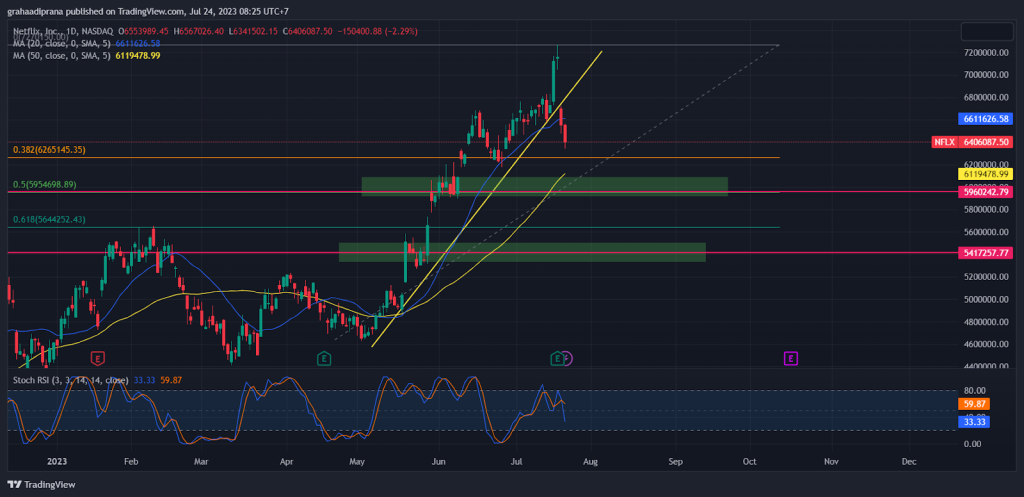Click the 2023 label on time axis

pyautogui.click(x=56, y=461)
